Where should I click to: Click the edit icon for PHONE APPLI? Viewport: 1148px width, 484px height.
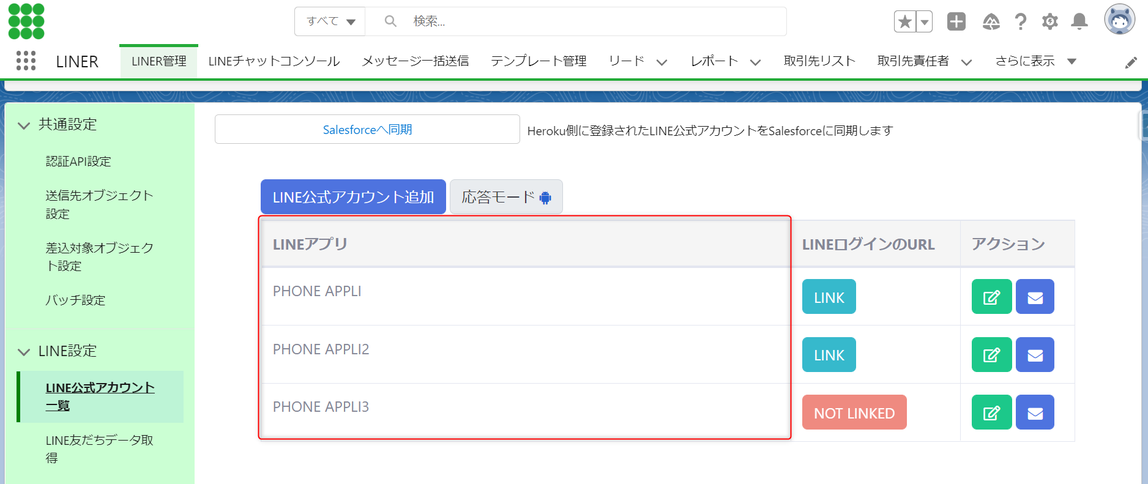991,297
